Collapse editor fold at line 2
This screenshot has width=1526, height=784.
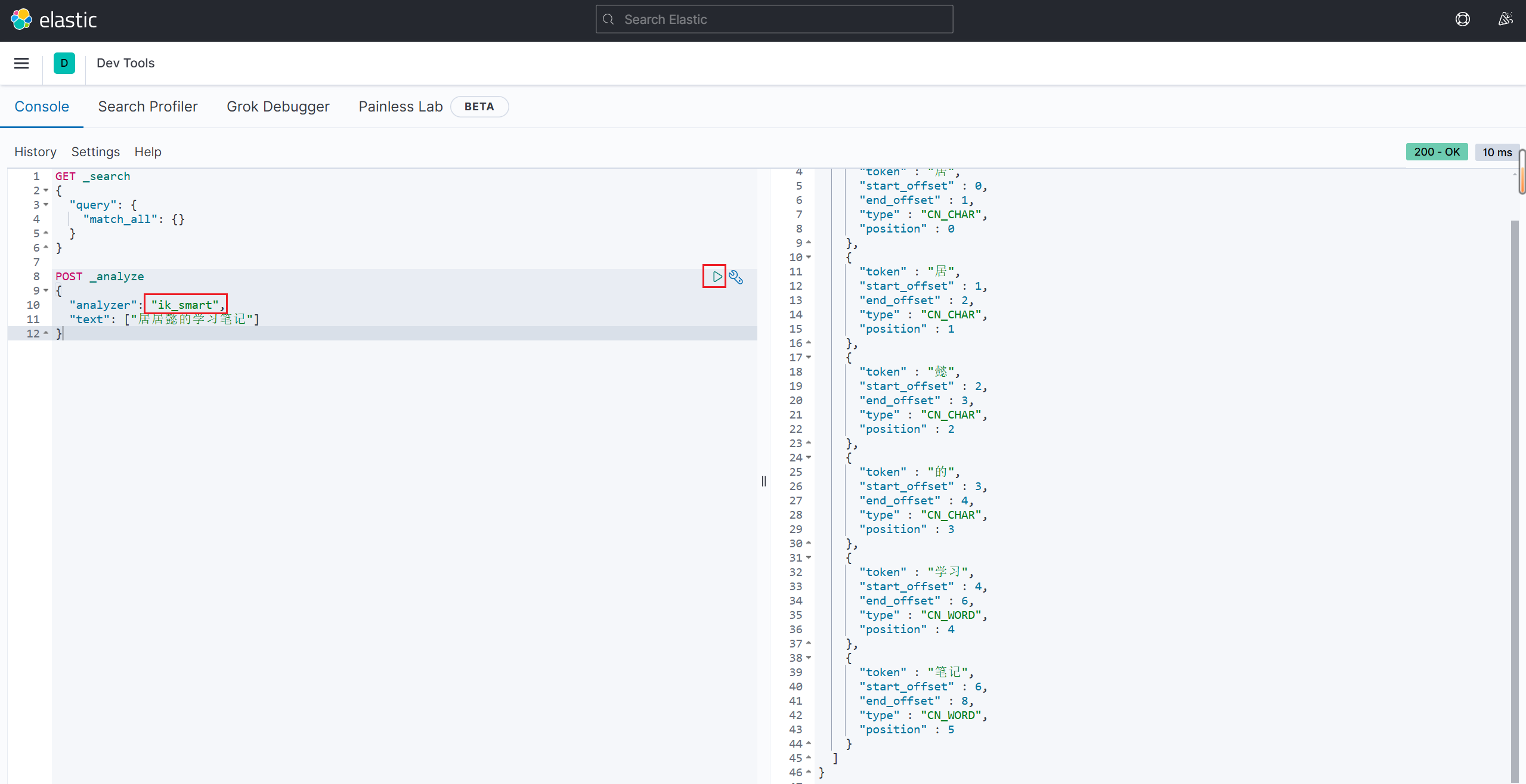(x=46, y=191)
